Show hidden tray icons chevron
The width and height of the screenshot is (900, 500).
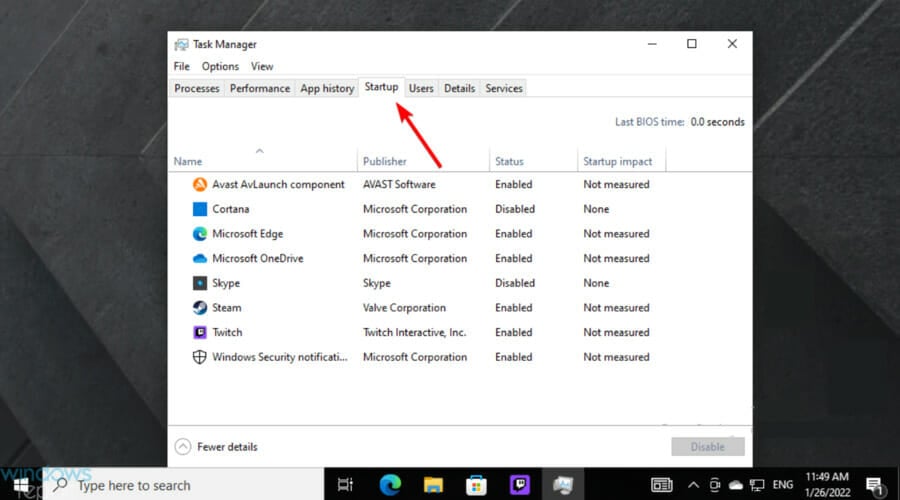(x=693, y=486)
